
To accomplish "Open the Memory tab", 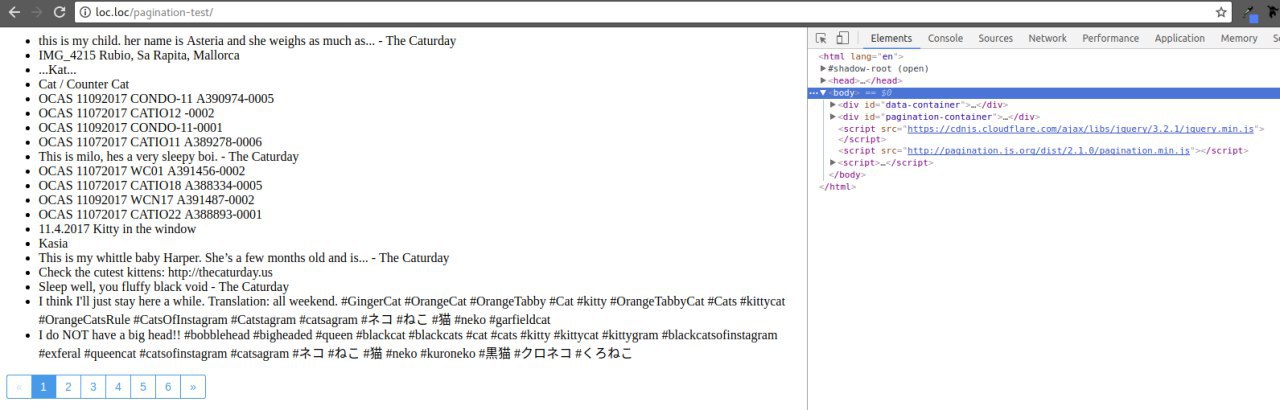I will pyautogui.click(x=1239, y=38).
